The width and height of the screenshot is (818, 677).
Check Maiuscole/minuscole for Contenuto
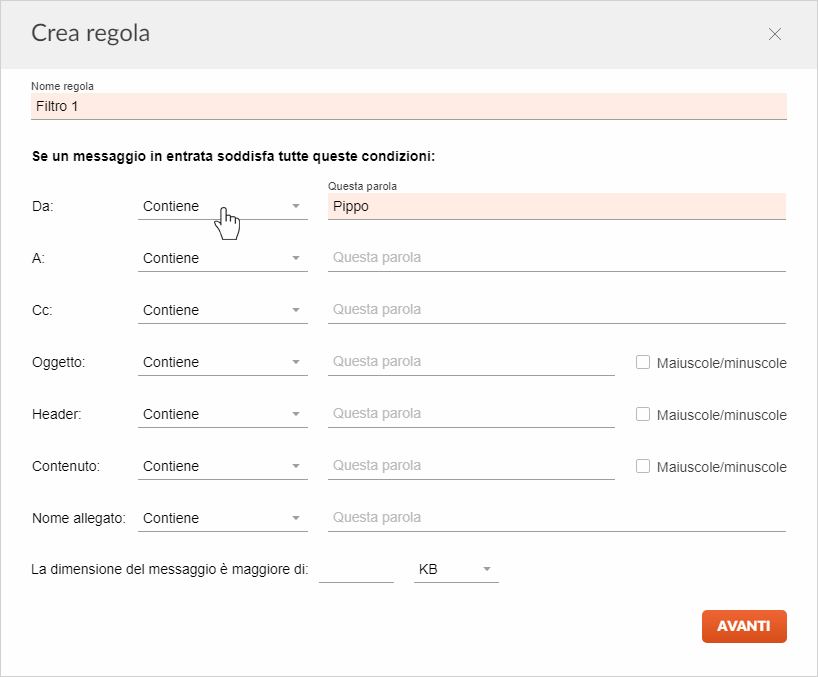pos(643,466)
